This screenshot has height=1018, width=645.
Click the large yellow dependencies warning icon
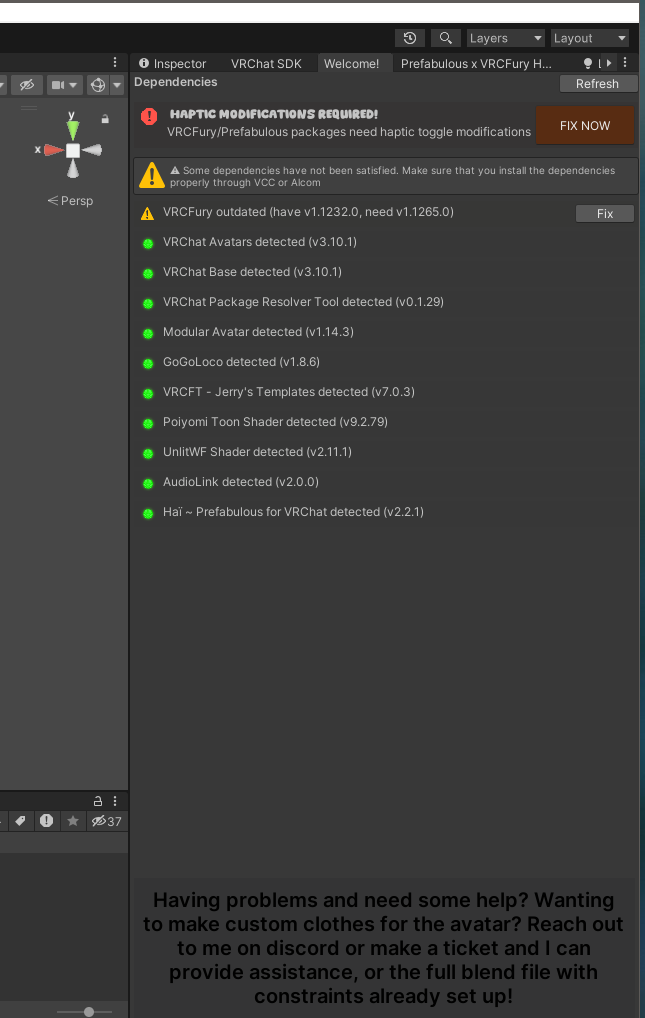(x=152, y=175)
